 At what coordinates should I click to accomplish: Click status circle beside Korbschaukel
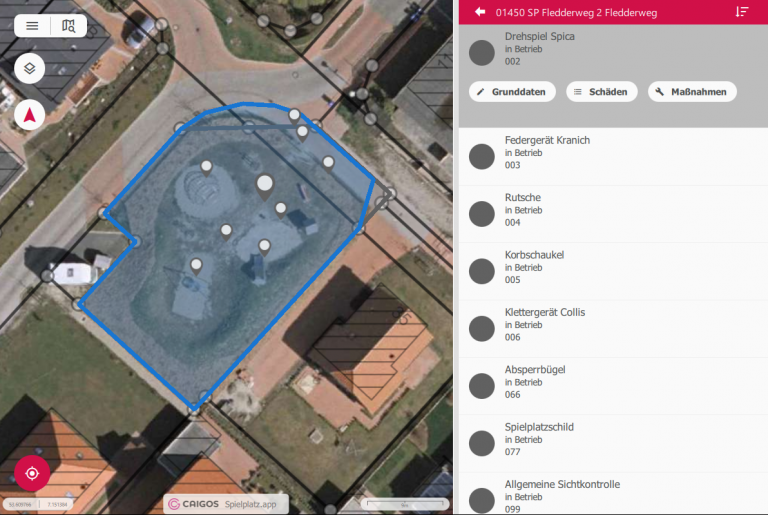[x=481, y=271]
